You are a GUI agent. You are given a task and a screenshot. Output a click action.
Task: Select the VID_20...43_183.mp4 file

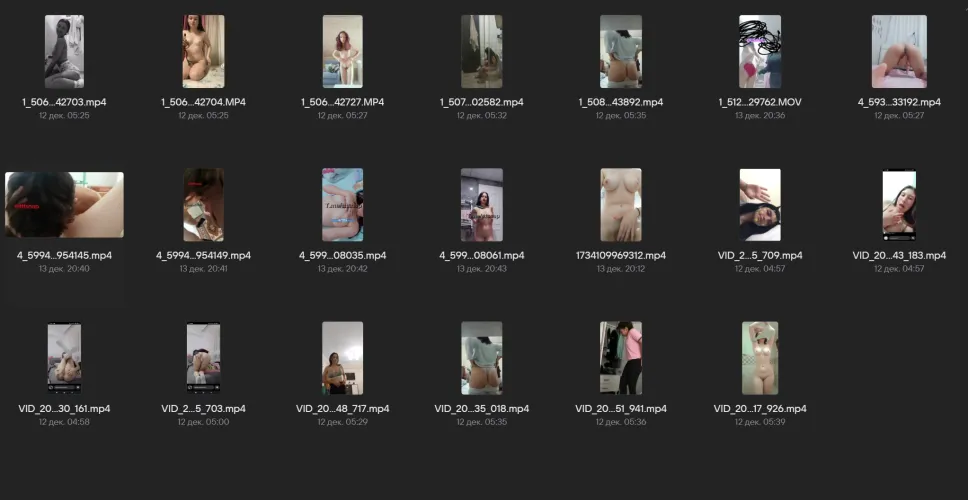click(899, 205)
